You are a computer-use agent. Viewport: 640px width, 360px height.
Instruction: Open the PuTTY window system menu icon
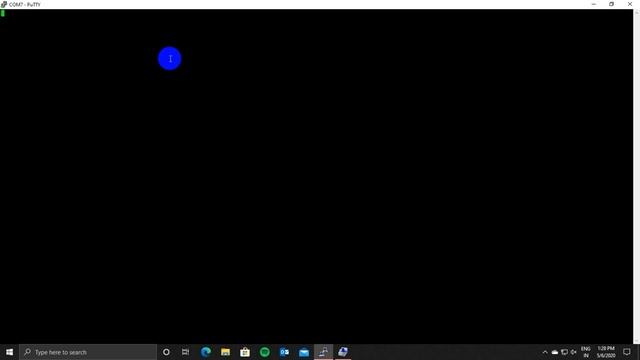4,4
